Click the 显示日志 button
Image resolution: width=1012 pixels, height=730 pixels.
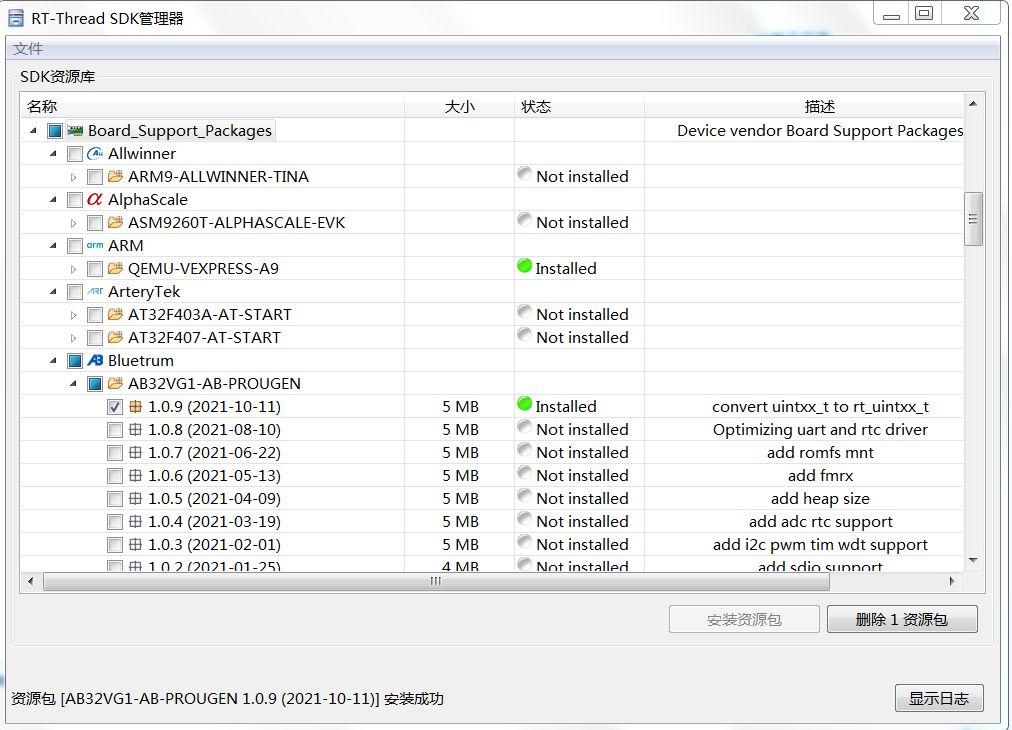coord(938,698)
